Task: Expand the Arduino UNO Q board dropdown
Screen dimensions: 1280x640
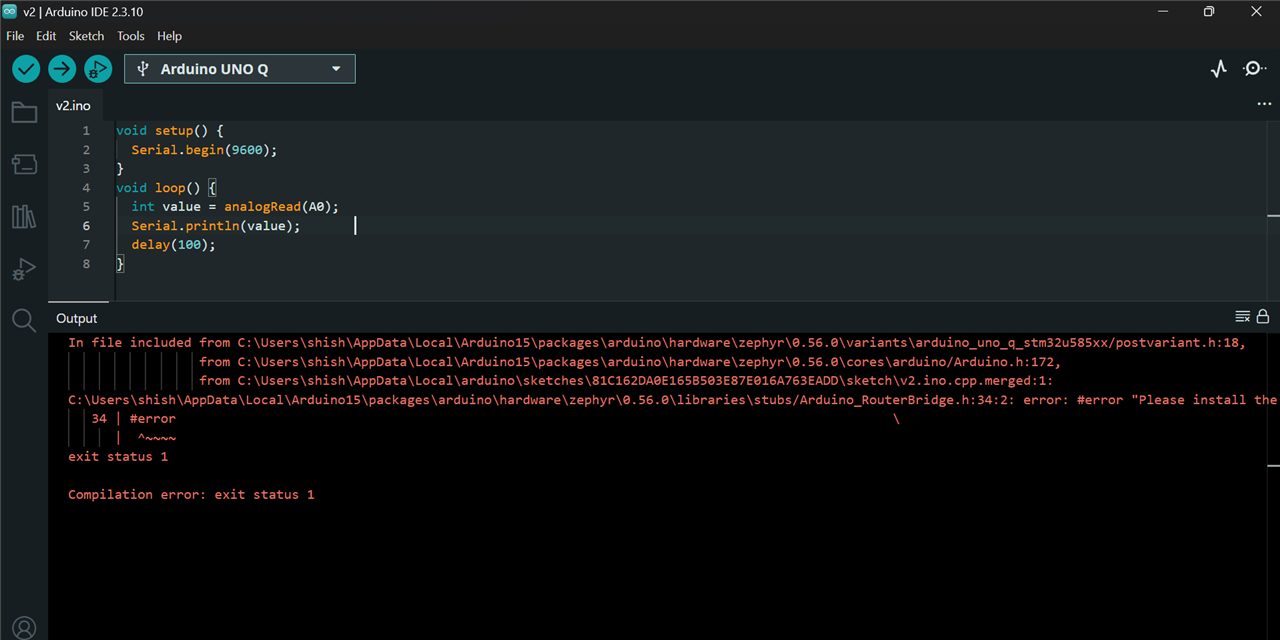Action: (x=240, y=69)
